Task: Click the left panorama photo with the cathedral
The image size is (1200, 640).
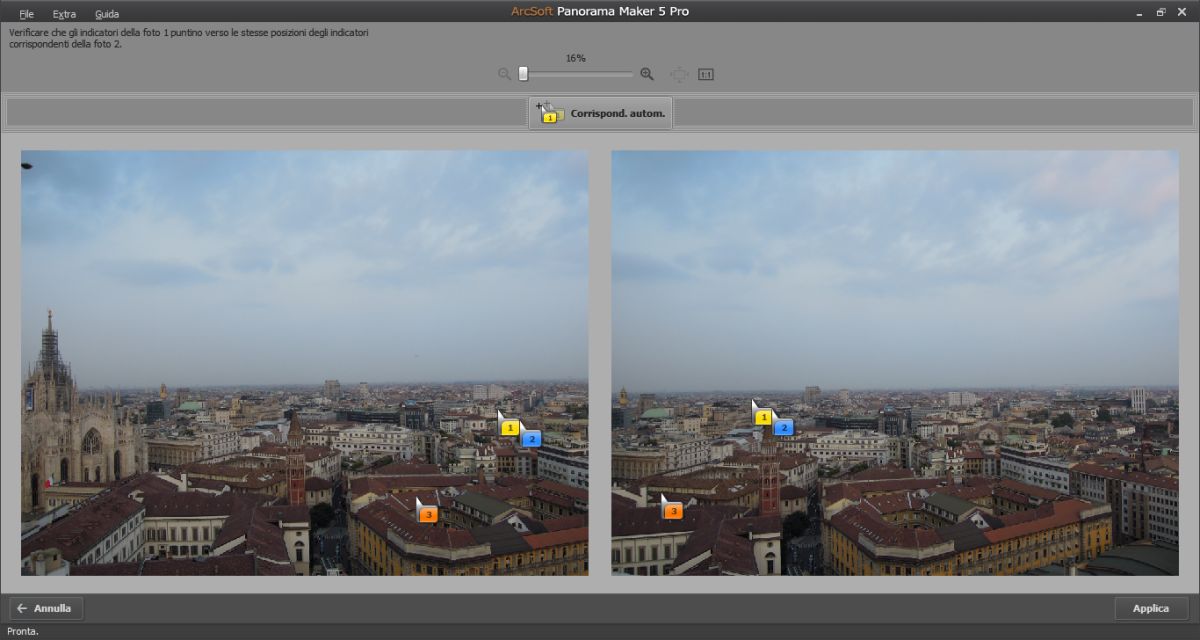Action: click(x=305, y=363)
